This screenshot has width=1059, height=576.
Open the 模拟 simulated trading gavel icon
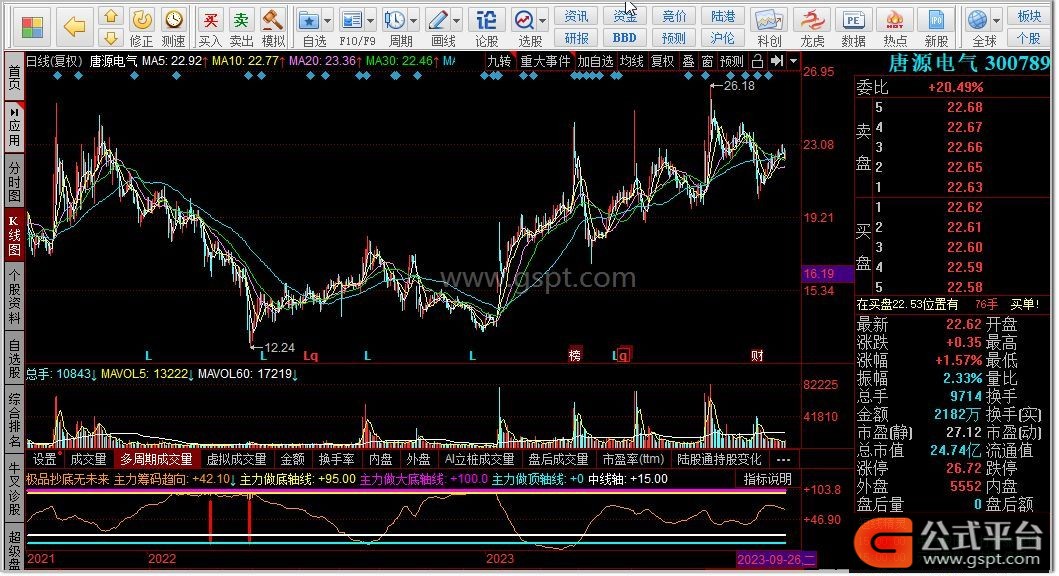point(272,20)
